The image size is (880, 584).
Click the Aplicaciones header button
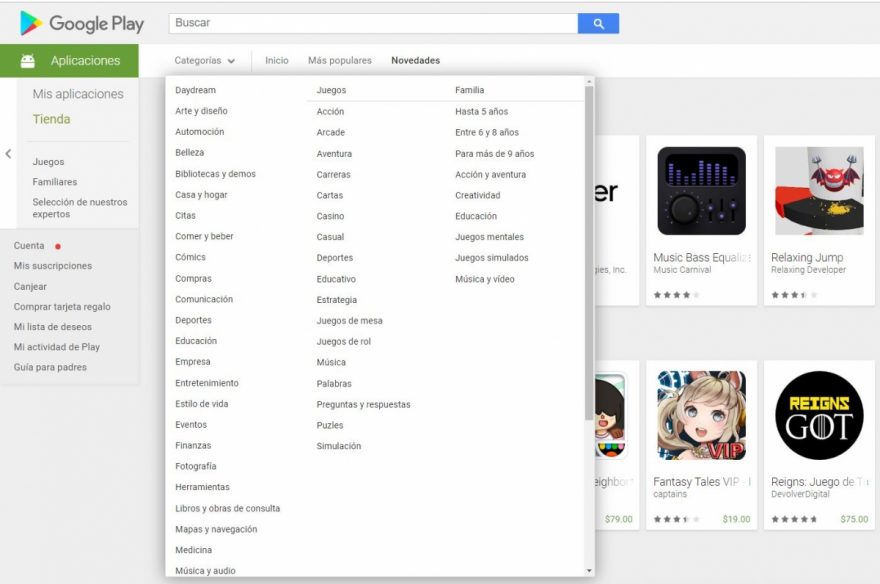click(x=69, y=61)
